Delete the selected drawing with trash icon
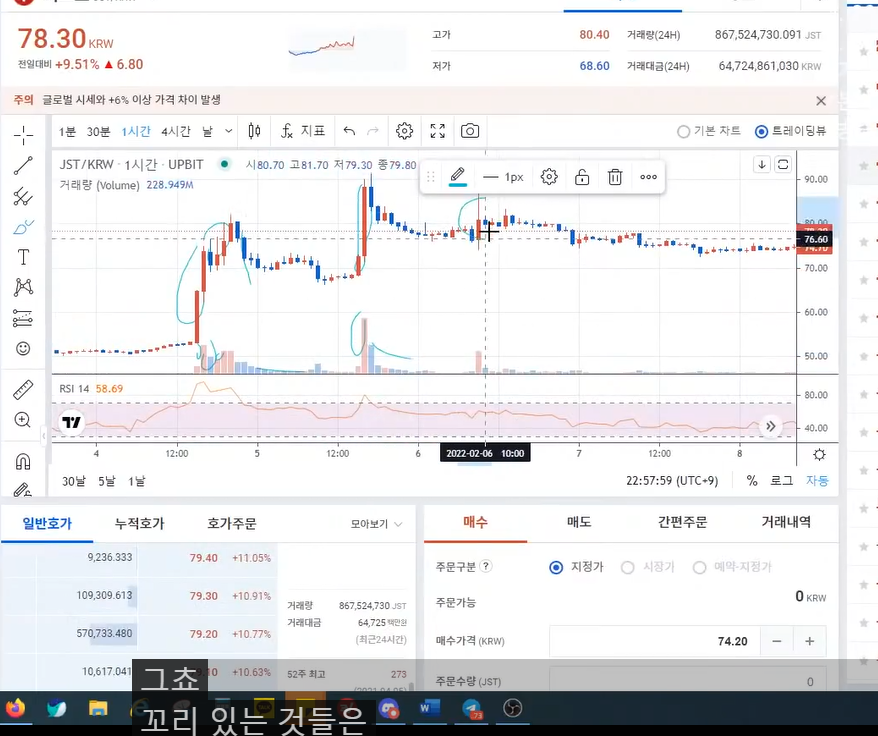The width and height of the screenshot is (878, 736). [615, 177]
